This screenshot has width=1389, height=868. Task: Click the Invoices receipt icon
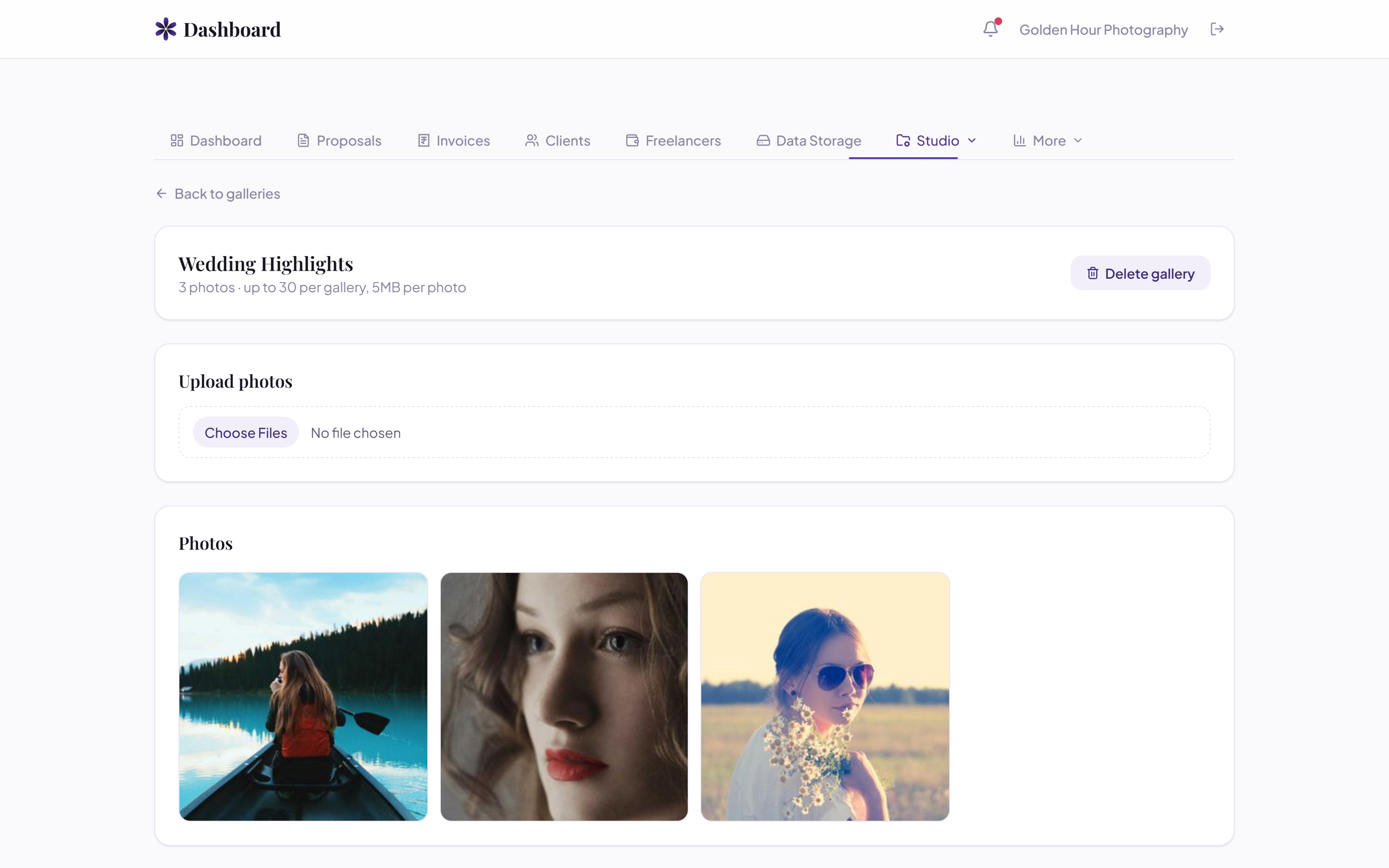423,141
